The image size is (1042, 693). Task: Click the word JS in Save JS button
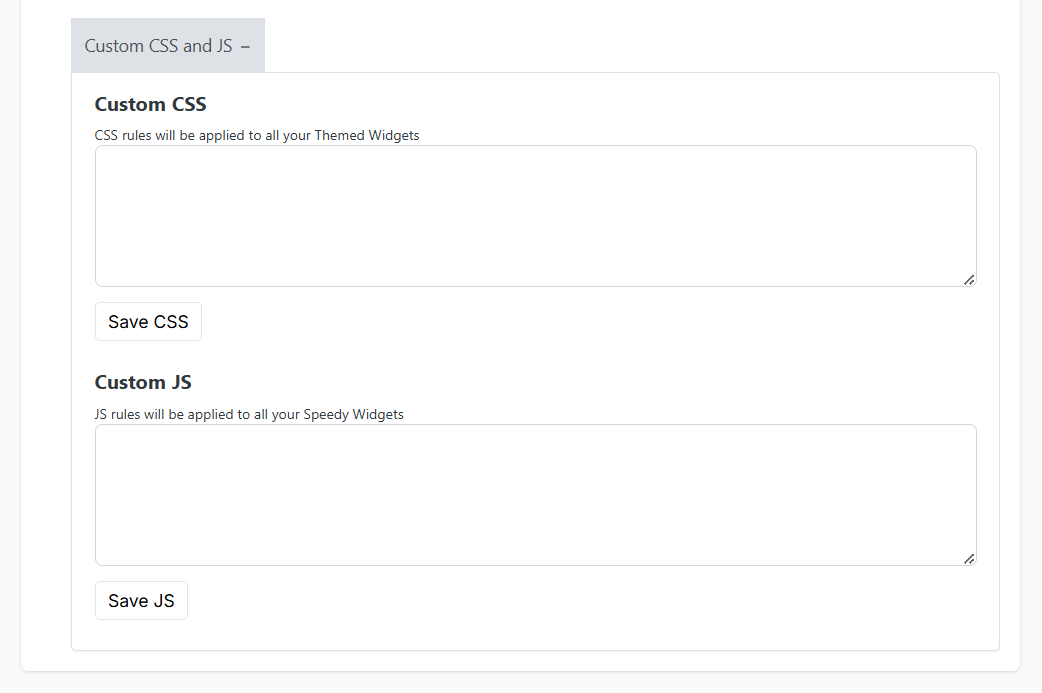[x=164, y=601]
